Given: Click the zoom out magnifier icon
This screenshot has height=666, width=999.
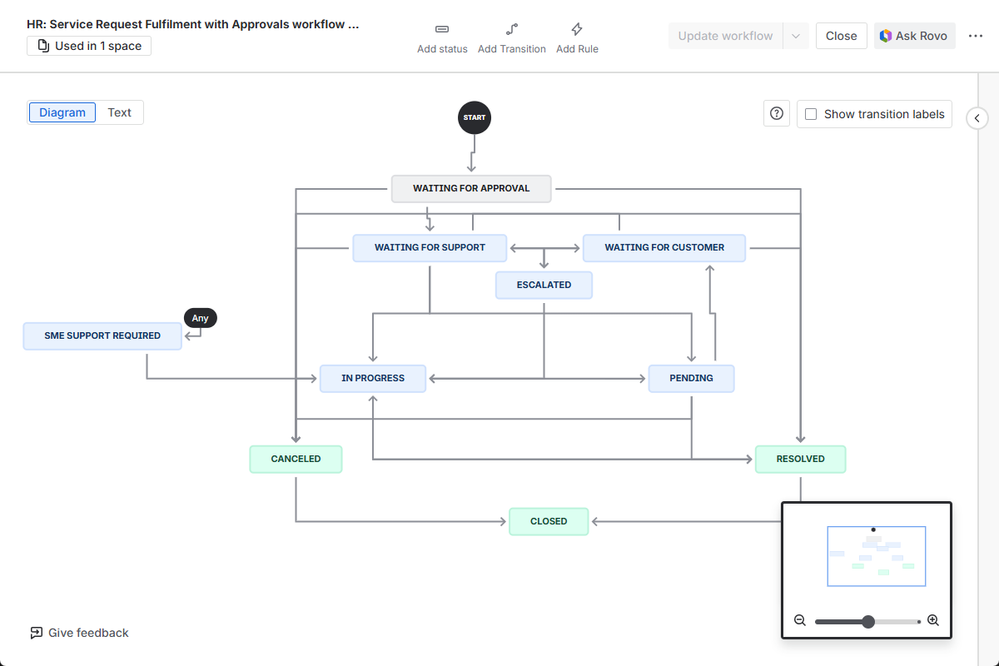Looking at the screenshot, I should tap(800, 620).
